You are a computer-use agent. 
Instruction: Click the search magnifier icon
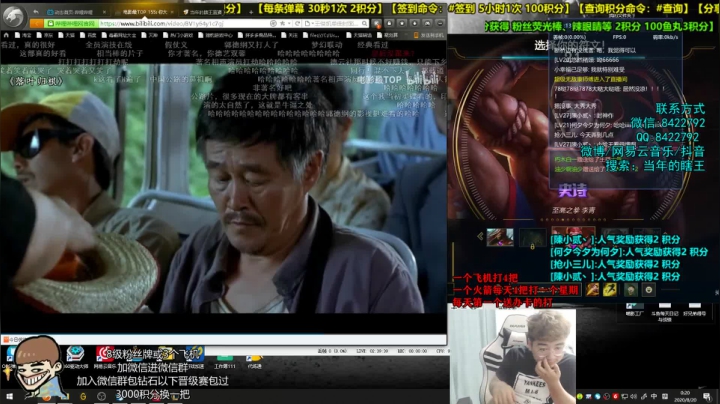click(365, 23)
